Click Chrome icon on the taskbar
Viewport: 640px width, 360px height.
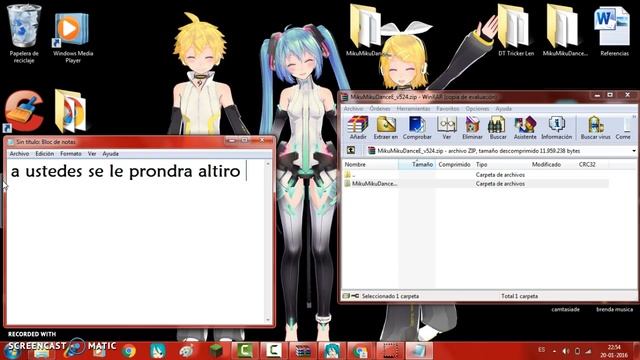click(129, 351)
